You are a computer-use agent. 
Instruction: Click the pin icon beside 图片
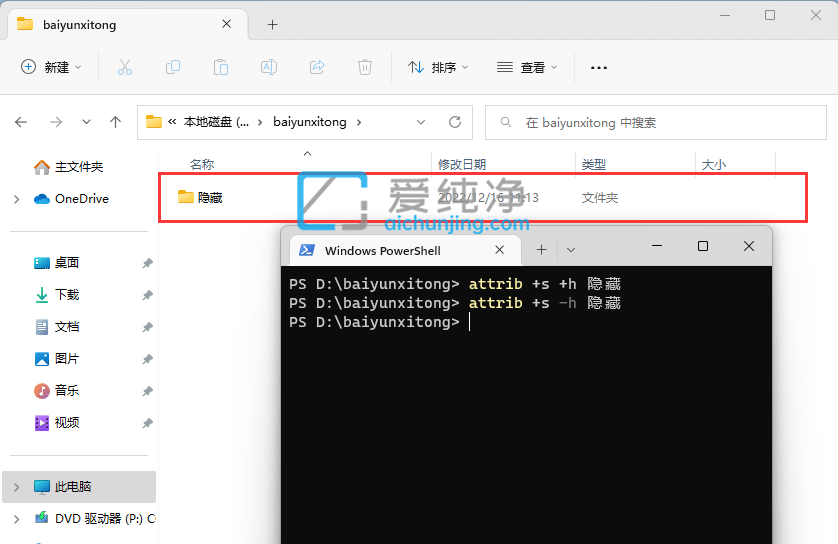click(148, 359)
